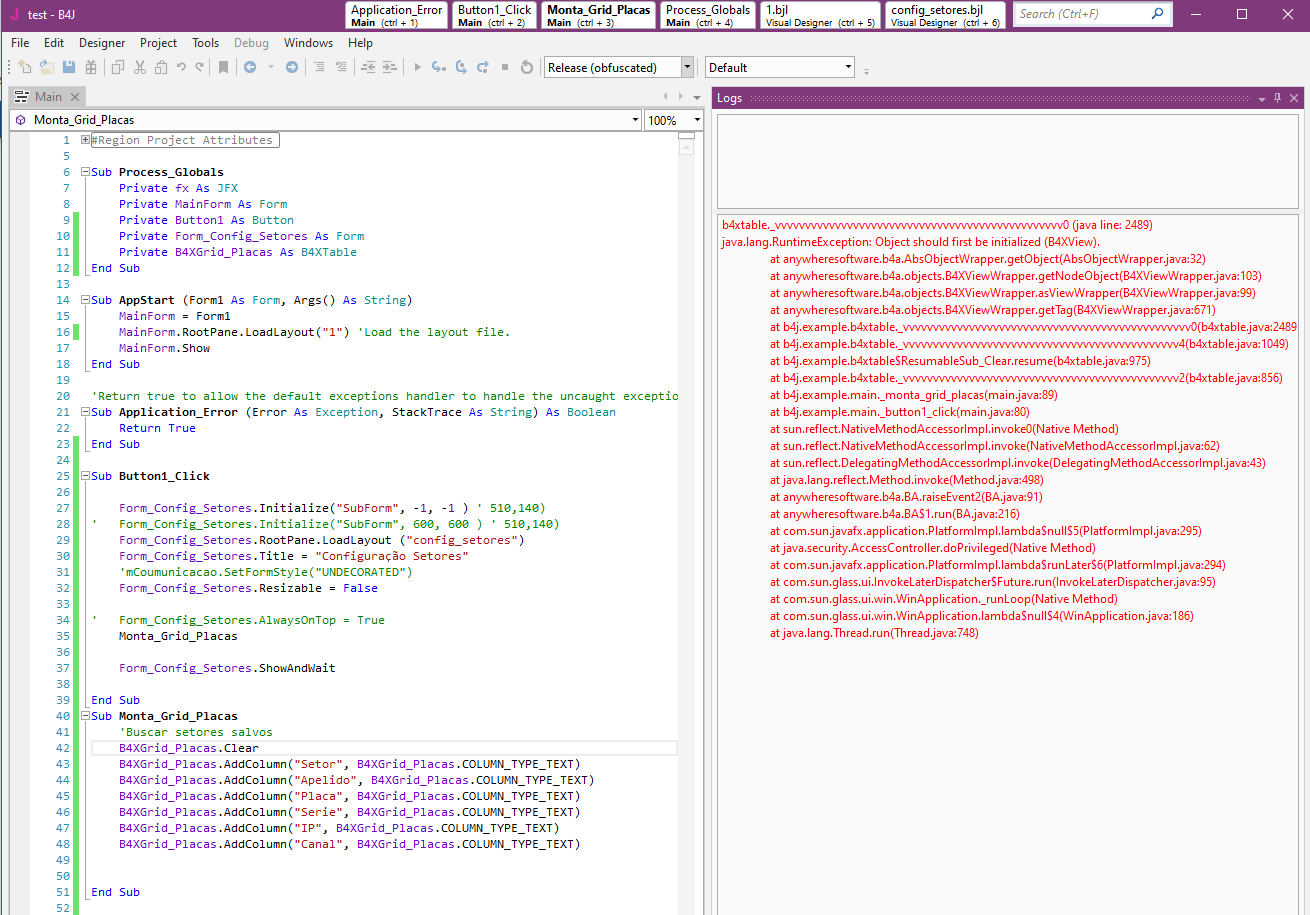Pin the Logs panel

click(1277, 97)
